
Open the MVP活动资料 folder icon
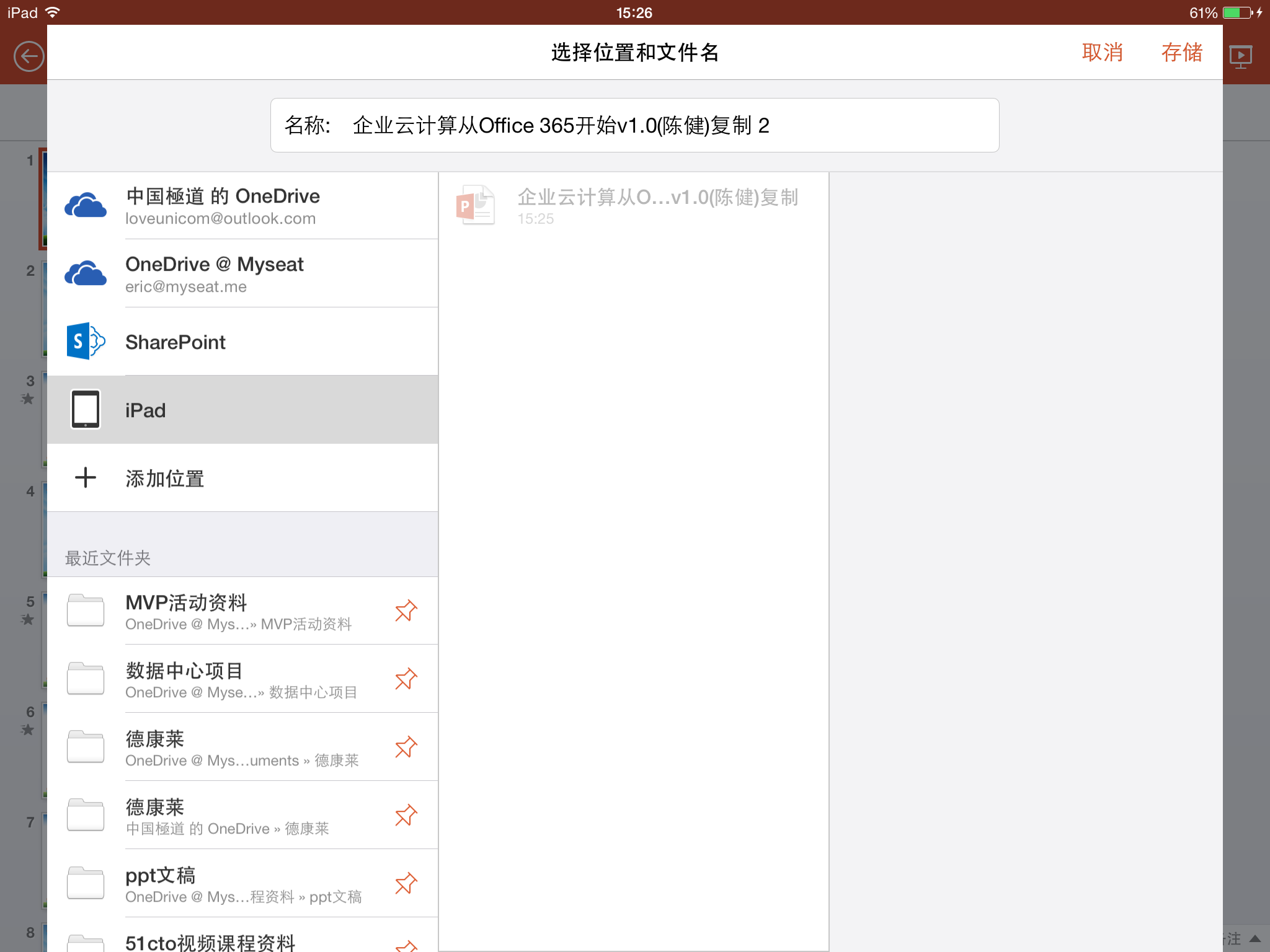[86, 610]
